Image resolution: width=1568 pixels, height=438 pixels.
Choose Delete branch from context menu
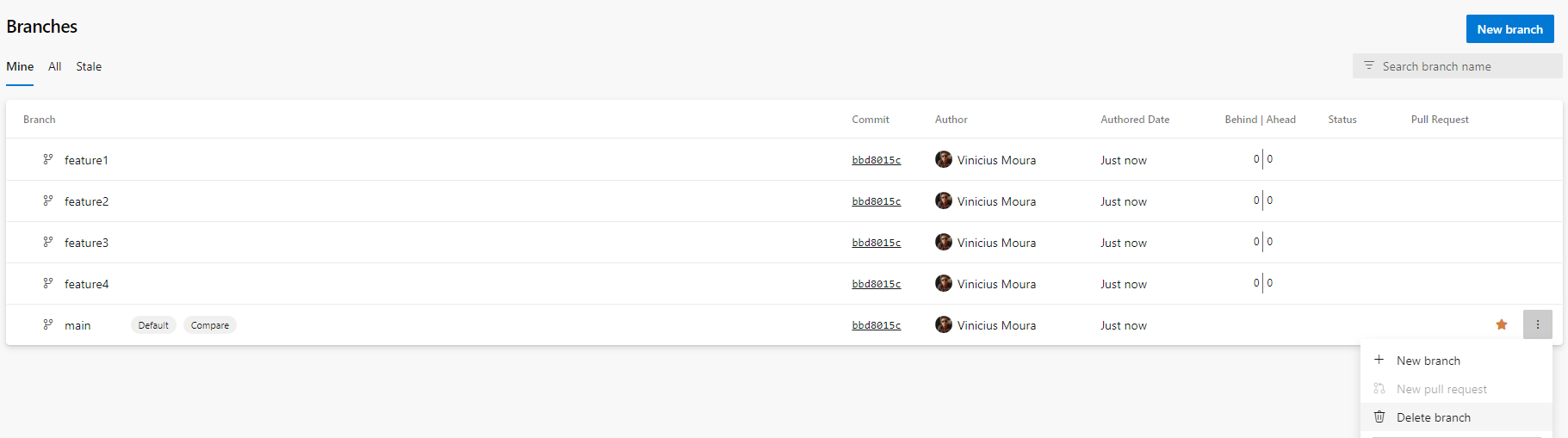tap(1433, 417)
